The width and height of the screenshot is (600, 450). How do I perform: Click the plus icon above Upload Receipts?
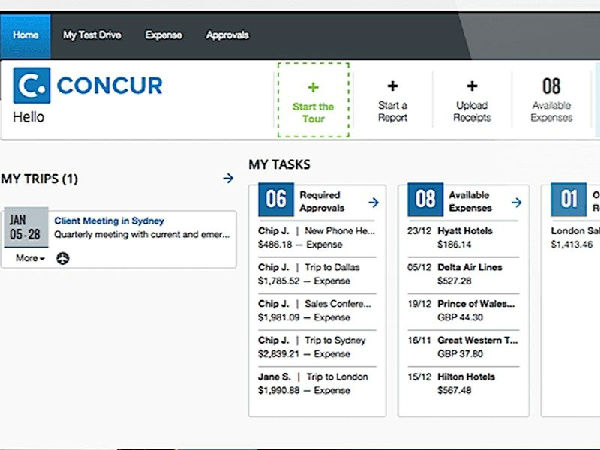[472, 87]
